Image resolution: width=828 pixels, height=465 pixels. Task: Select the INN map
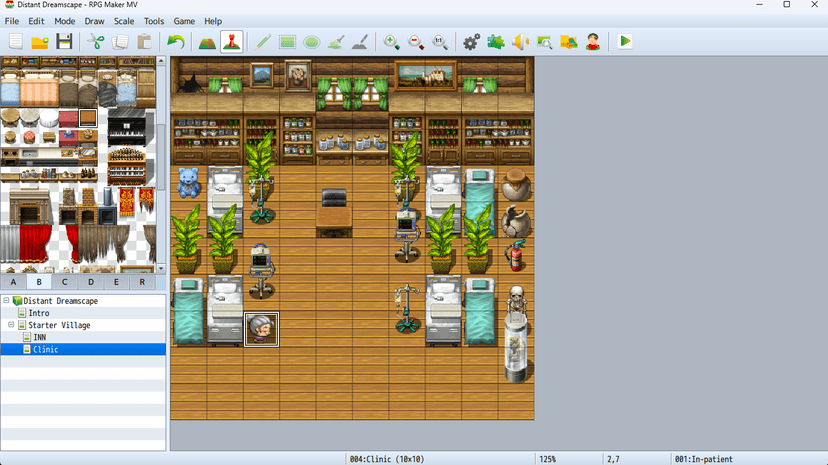pos(40,337)
